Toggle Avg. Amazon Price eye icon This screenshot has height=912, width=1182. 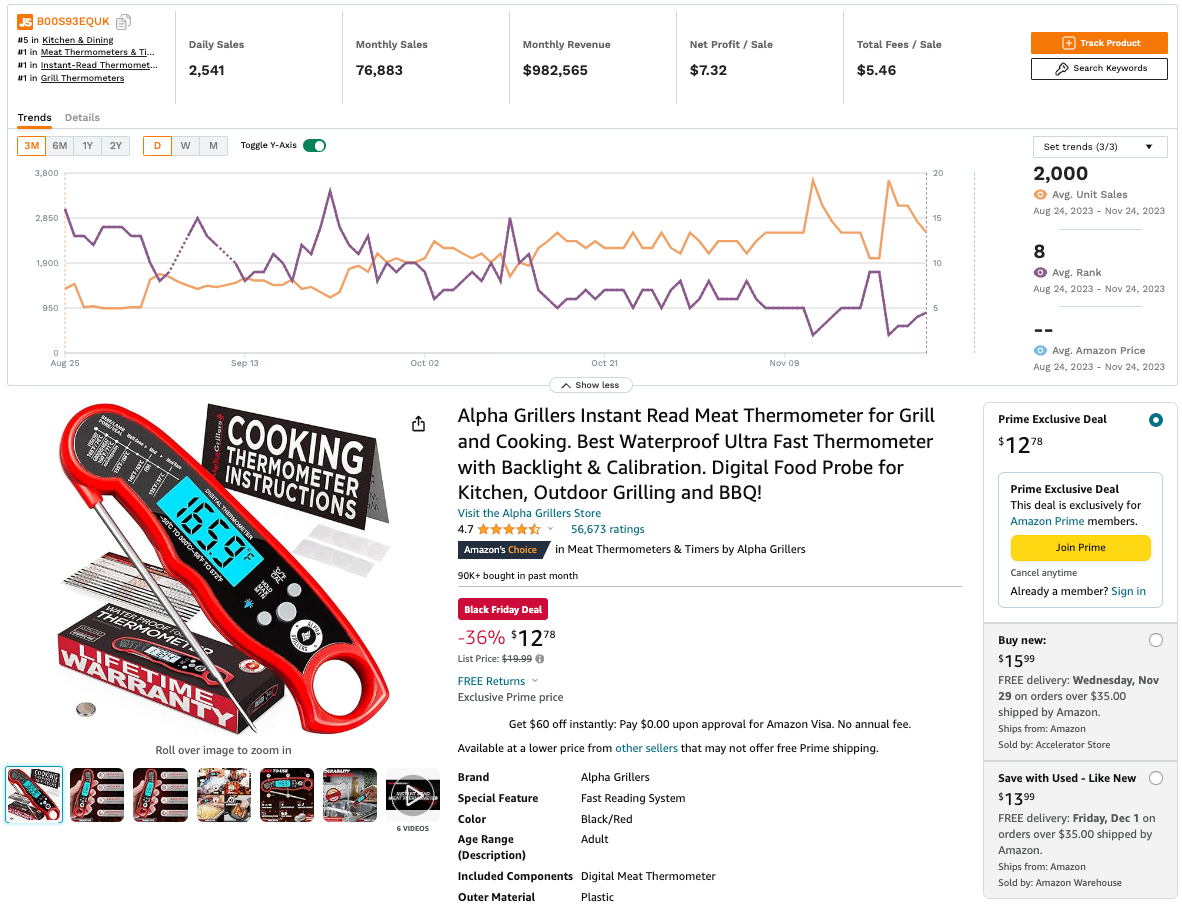click(1040, 351)
